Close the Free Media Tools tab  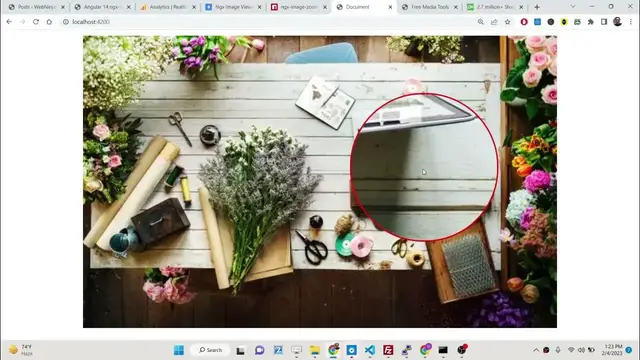456,7
